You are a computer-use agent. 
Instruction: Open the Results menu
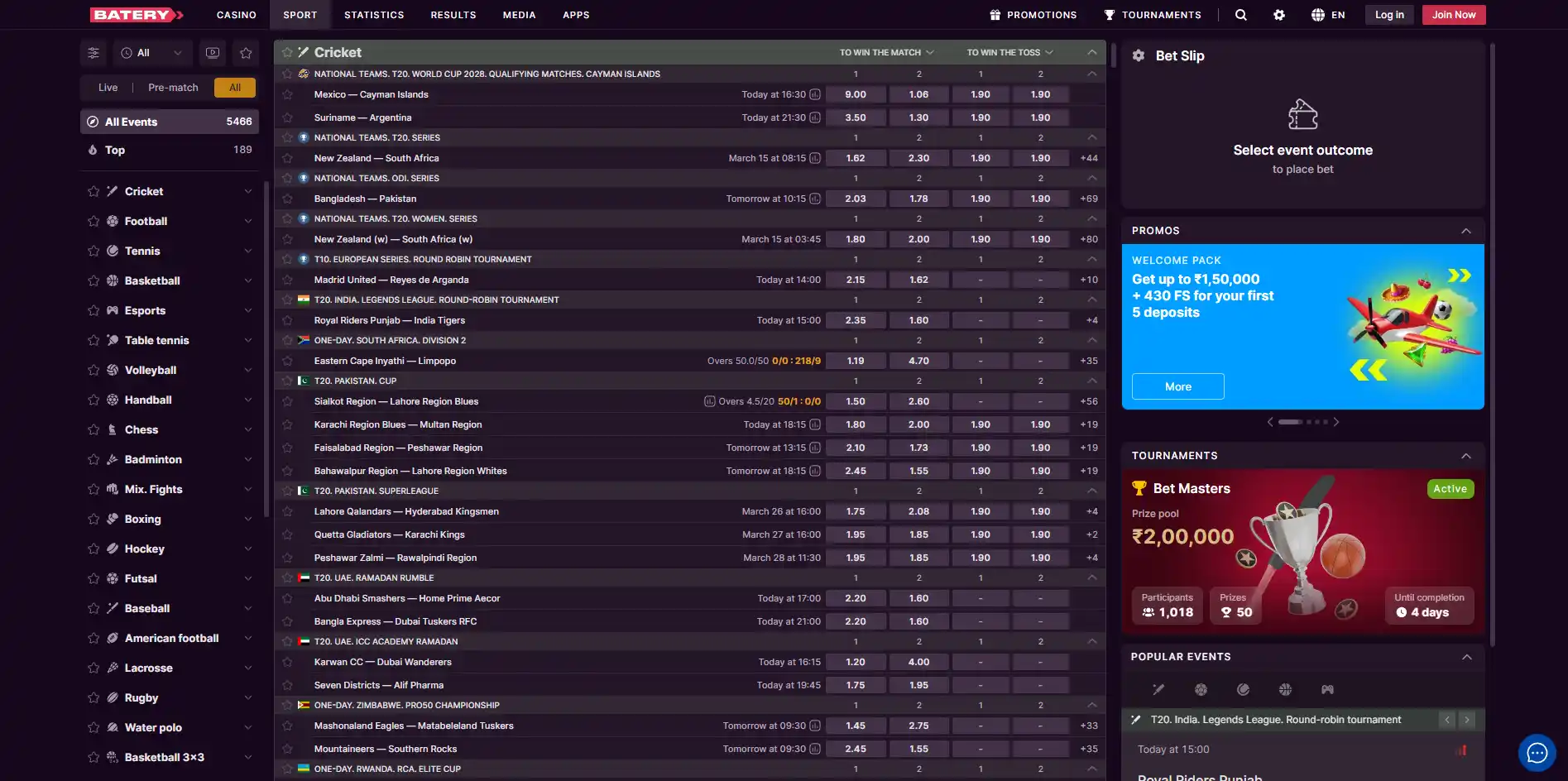(x=453, y=15)
